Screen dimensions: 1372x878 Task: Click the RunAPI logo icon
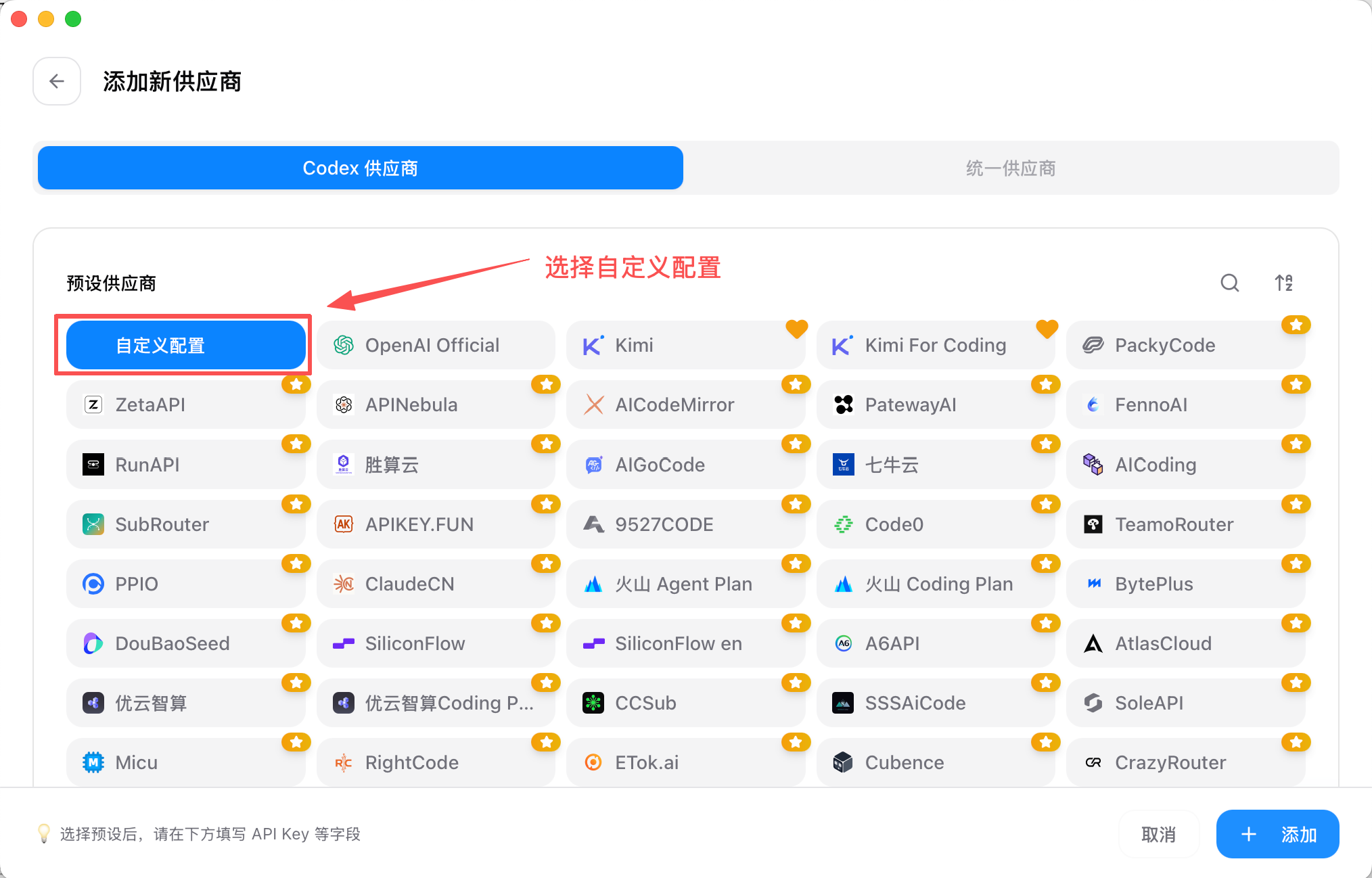tap(93, 465)
